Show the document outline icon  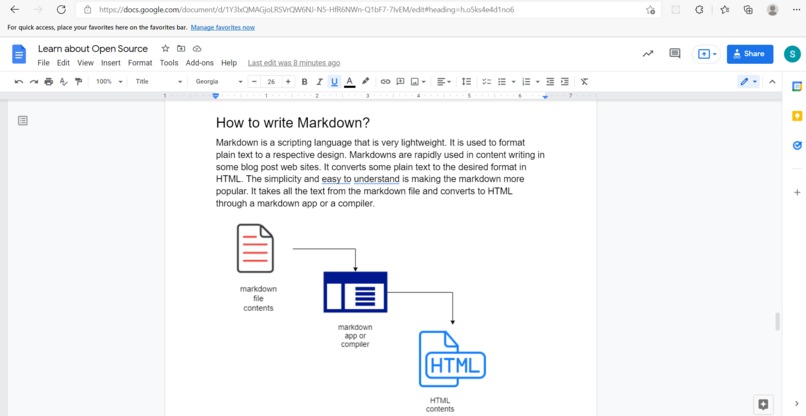23,121
